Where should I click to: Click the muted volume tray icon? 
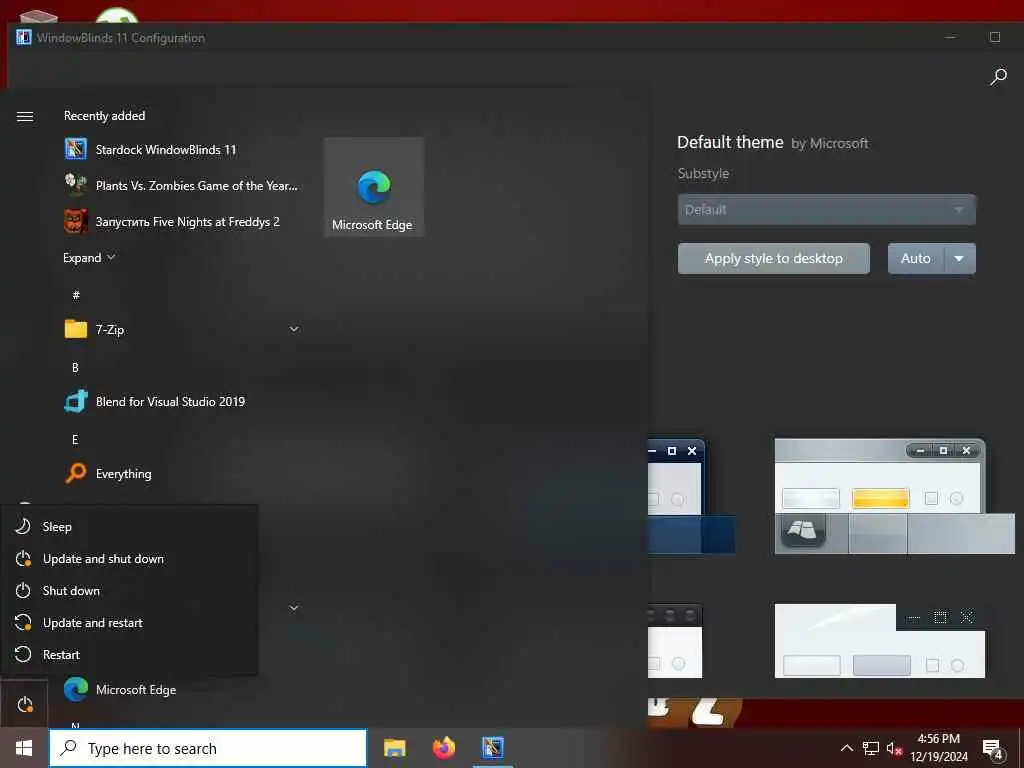coord(894,748)
